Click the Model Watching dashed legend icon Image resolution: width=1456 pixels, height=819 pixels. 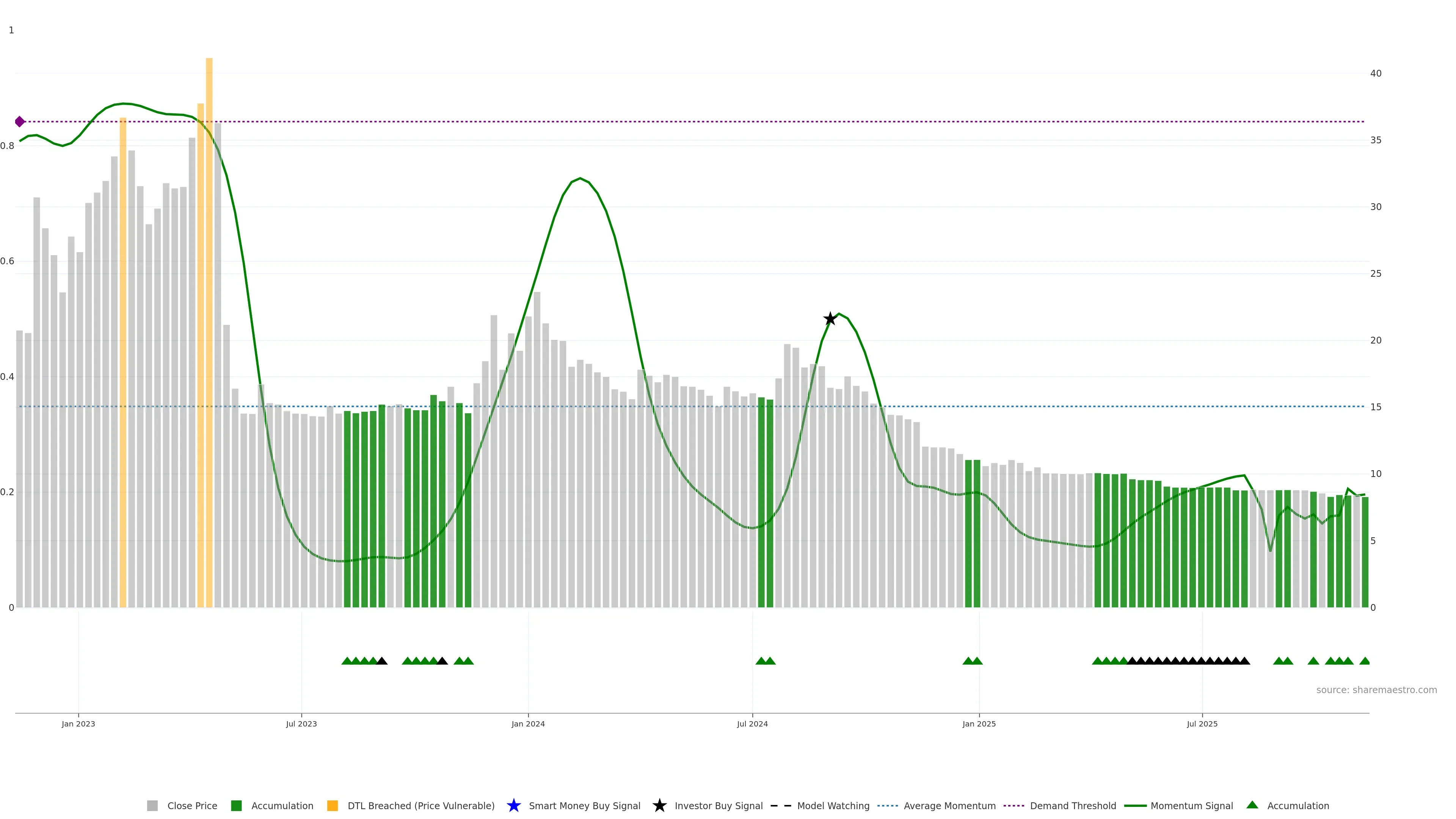click(x=781, y=805)
